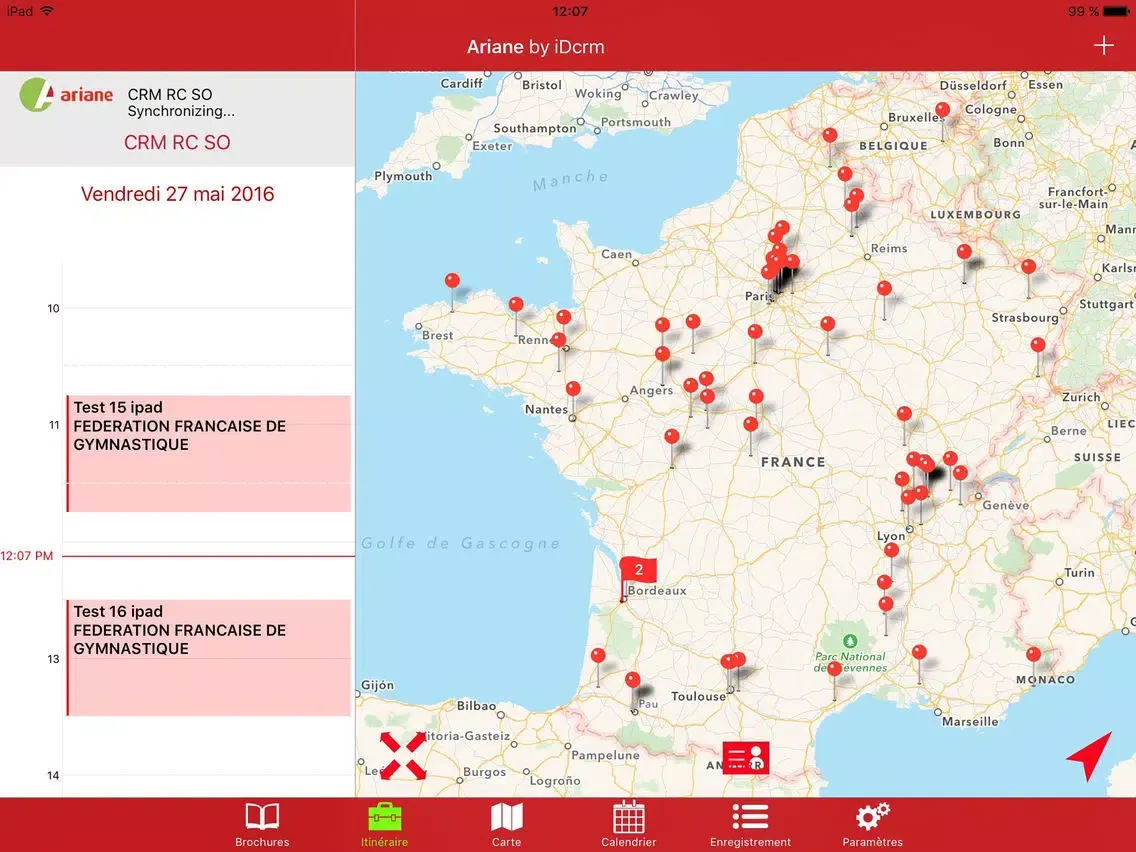This screenshot has height=852, width=1136.
Task: Tap the red contact card icon on map
Action: click(746, 758)
